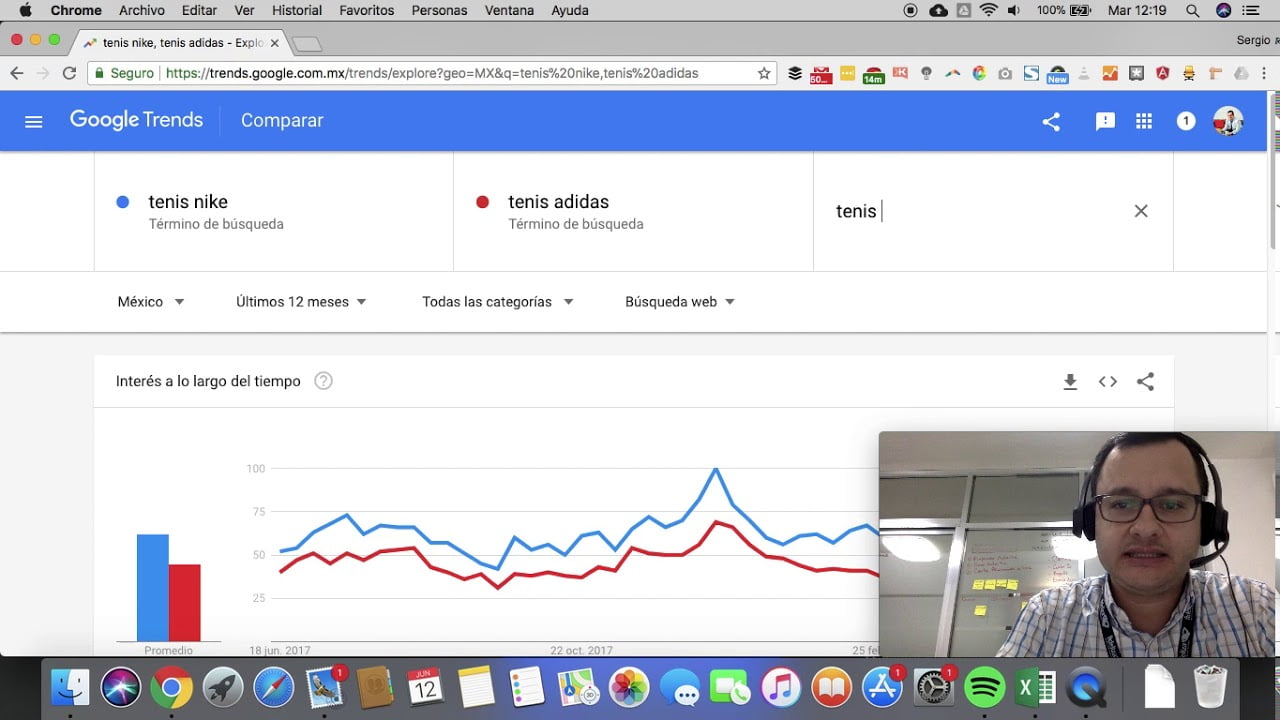Viewport: 1280px width, 720px height.
Task: Click the peak point on blue line
Action: click(x=716, y=469)
